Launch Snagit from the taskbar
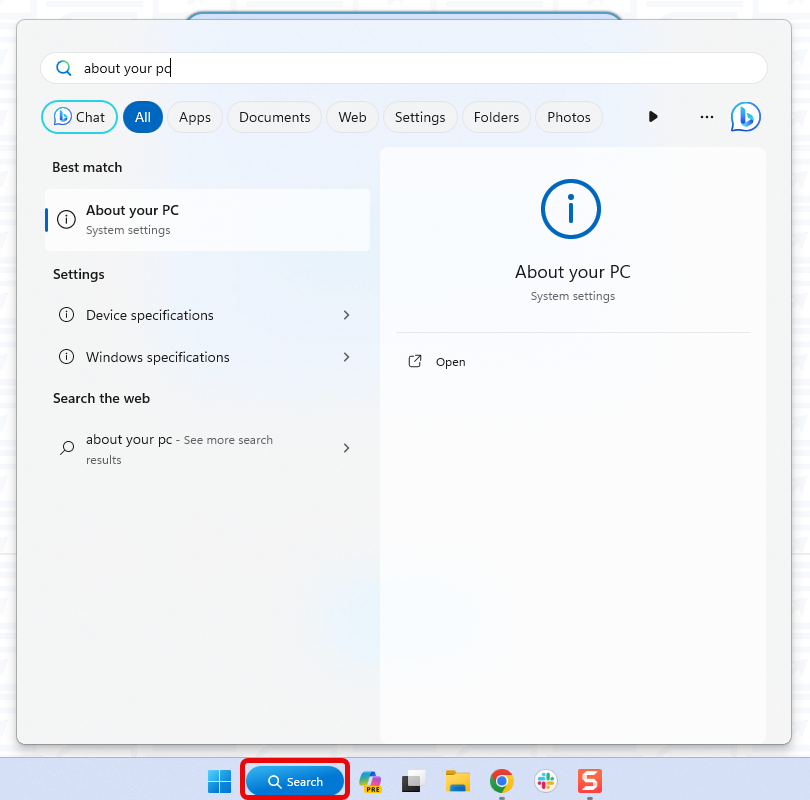The width and height of the screenshot is (810, 800). pyautogui.click(x=590, y=781)
